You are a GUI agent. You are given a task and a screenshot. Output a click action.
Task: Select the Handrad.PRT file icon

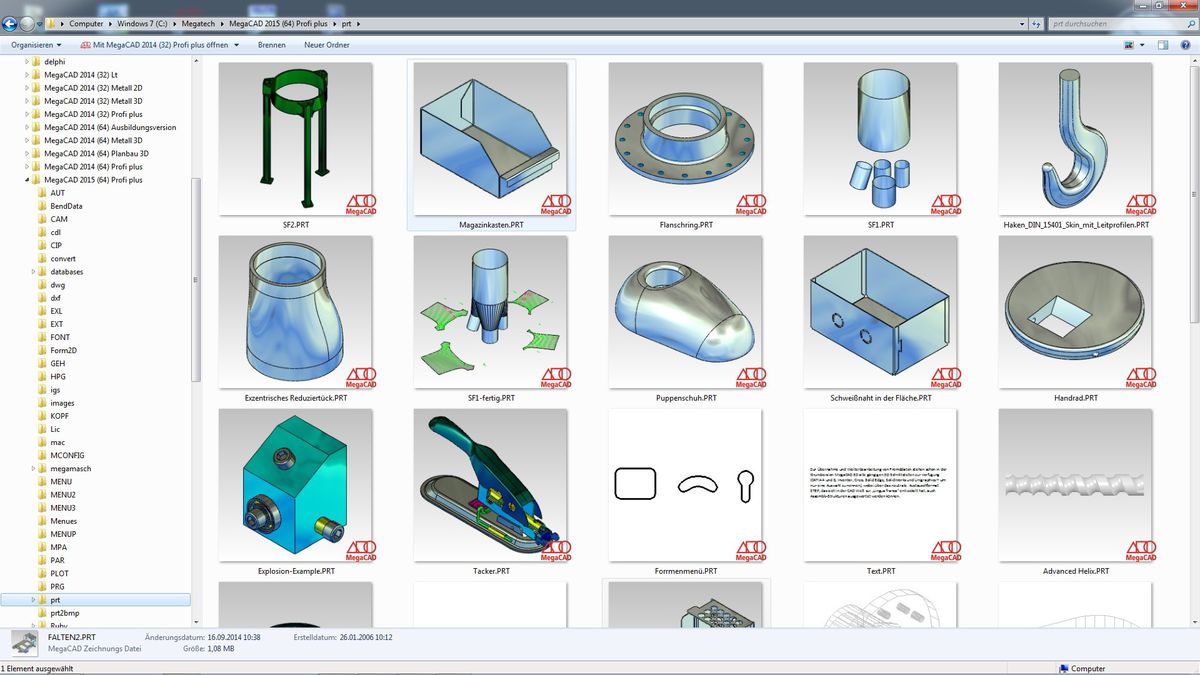pos(1075,312)
